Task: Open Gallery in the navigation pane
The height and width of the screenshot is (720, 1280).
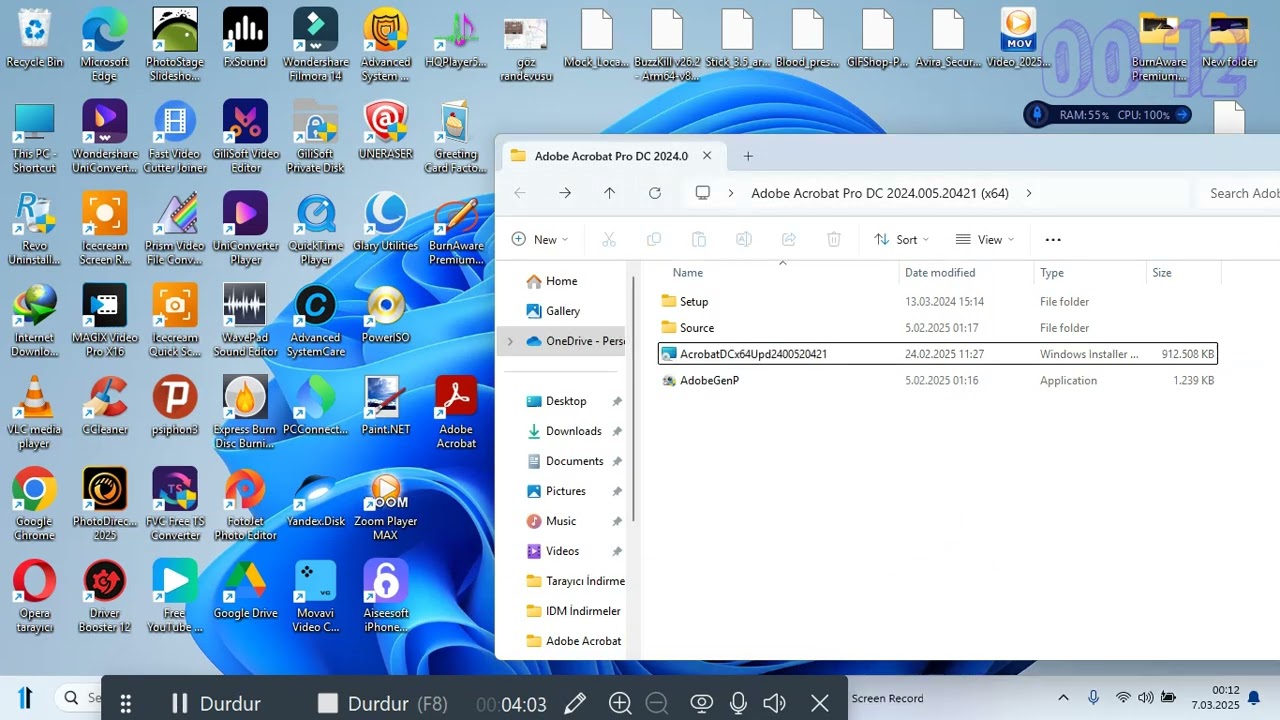Action: (563, 311)
